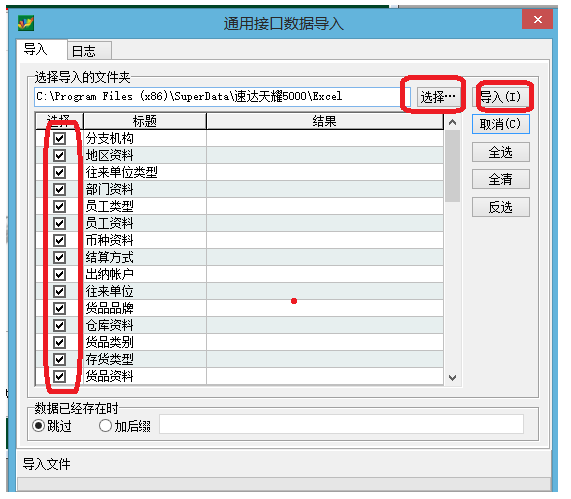Uncheck the 出纳帐户 checkbox

coord(59,274)
